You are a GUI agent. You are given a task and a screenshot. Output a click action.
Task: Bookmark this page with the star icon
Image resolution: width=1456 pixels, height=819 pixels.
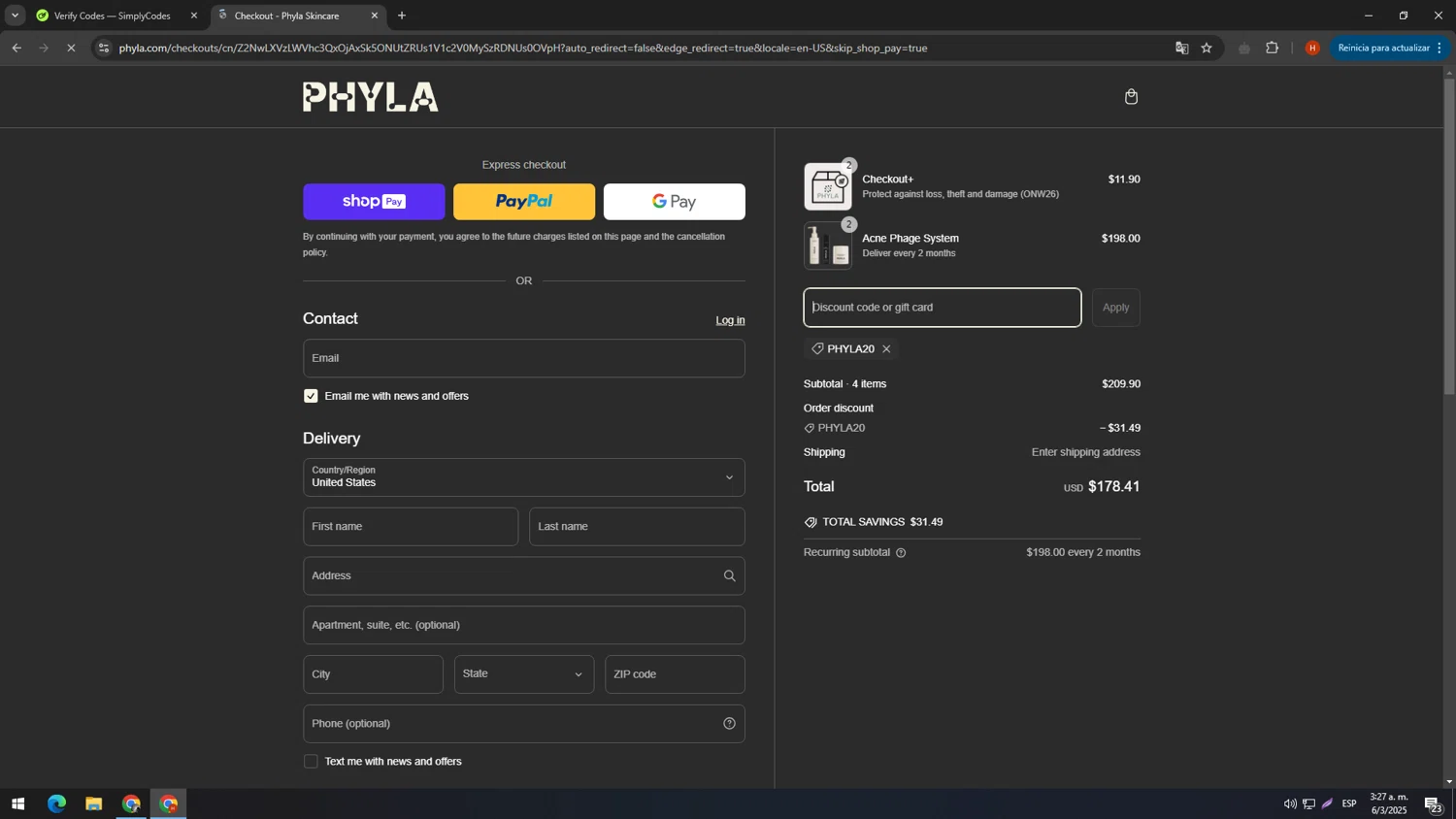pyautogui.click(x=1207, y=48)
